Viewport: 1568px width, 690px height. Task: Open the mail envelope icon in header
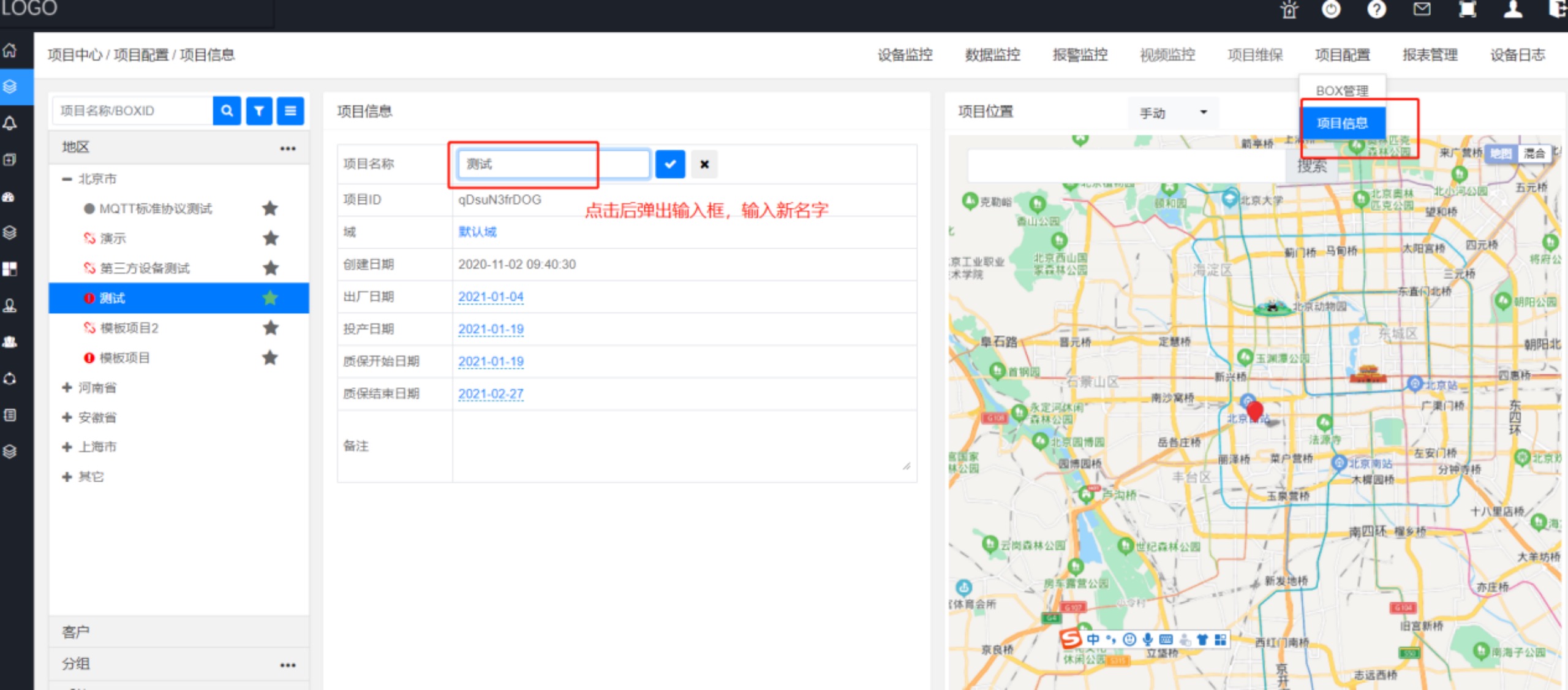1422,10
